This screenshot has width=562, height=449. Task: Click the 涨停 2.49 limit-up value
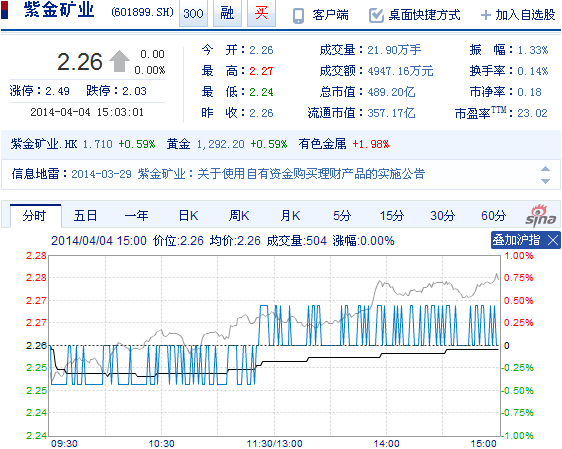click(x=57, y=91)
